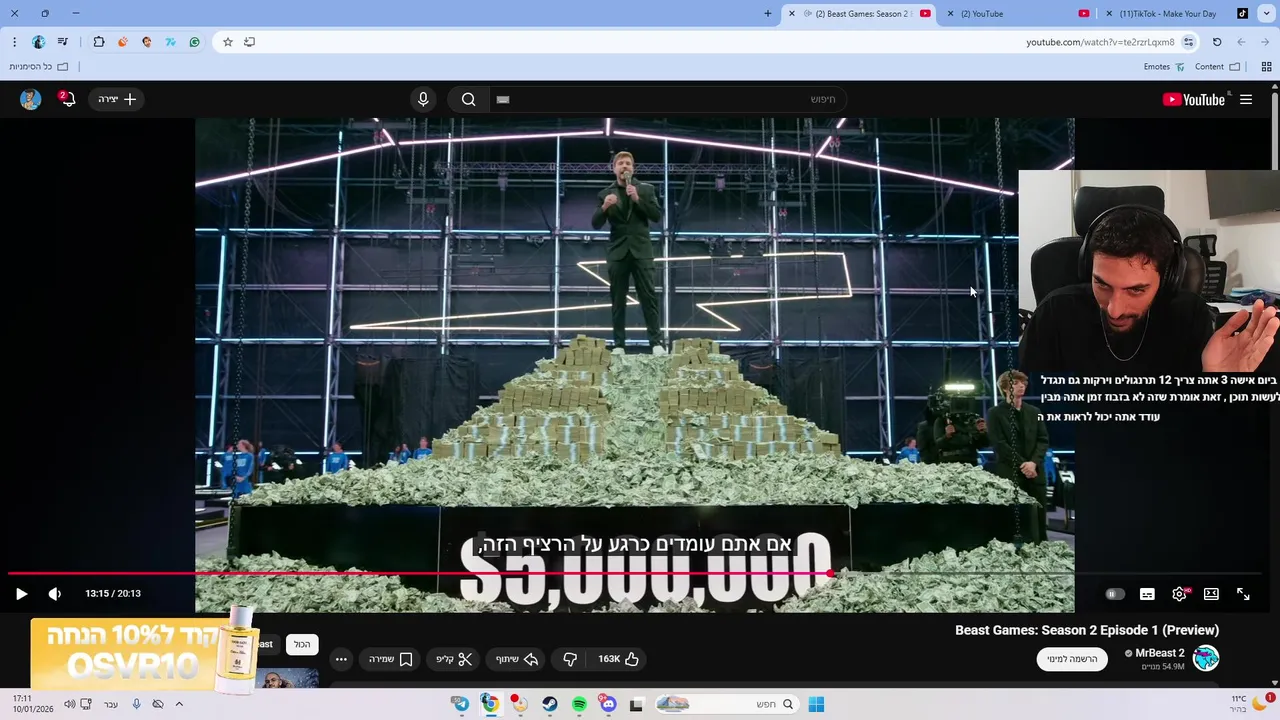Viewport: 1280px width, 720px height.
Task: Open the MrBeast 2 channel name link
Action: pos(1159,653)
